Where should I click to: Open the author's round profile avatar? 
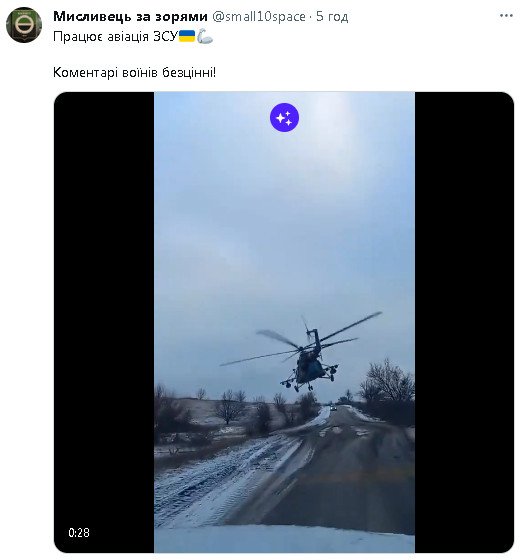coord(24,25)
